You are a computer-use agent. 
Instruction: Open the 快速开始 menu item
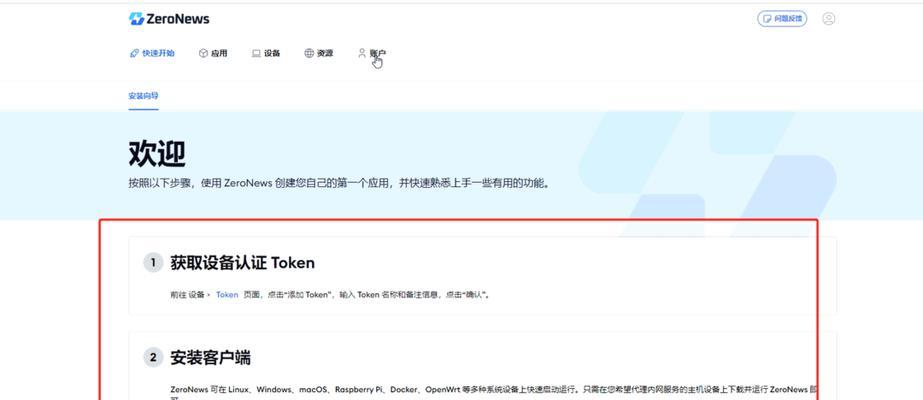pos(152,53)
